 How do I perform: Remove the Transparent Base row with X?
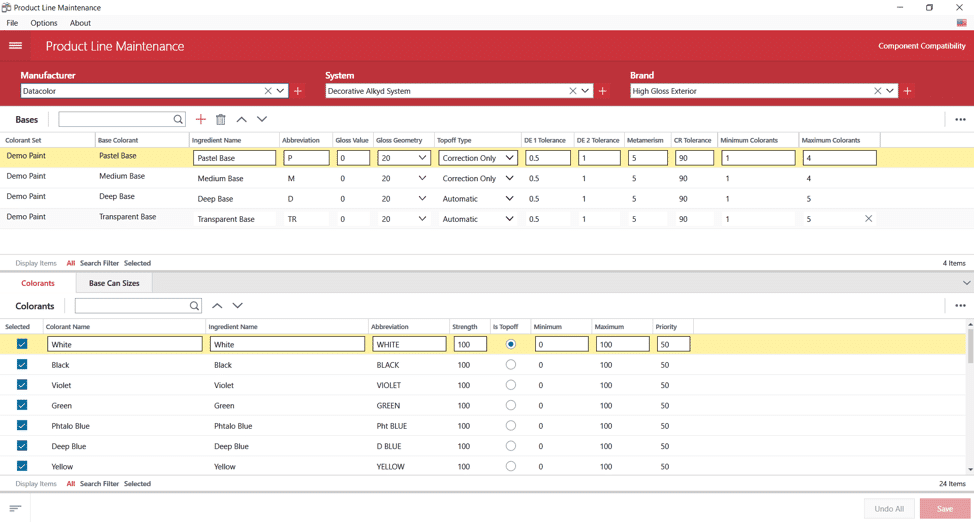(x=868, y=218)
